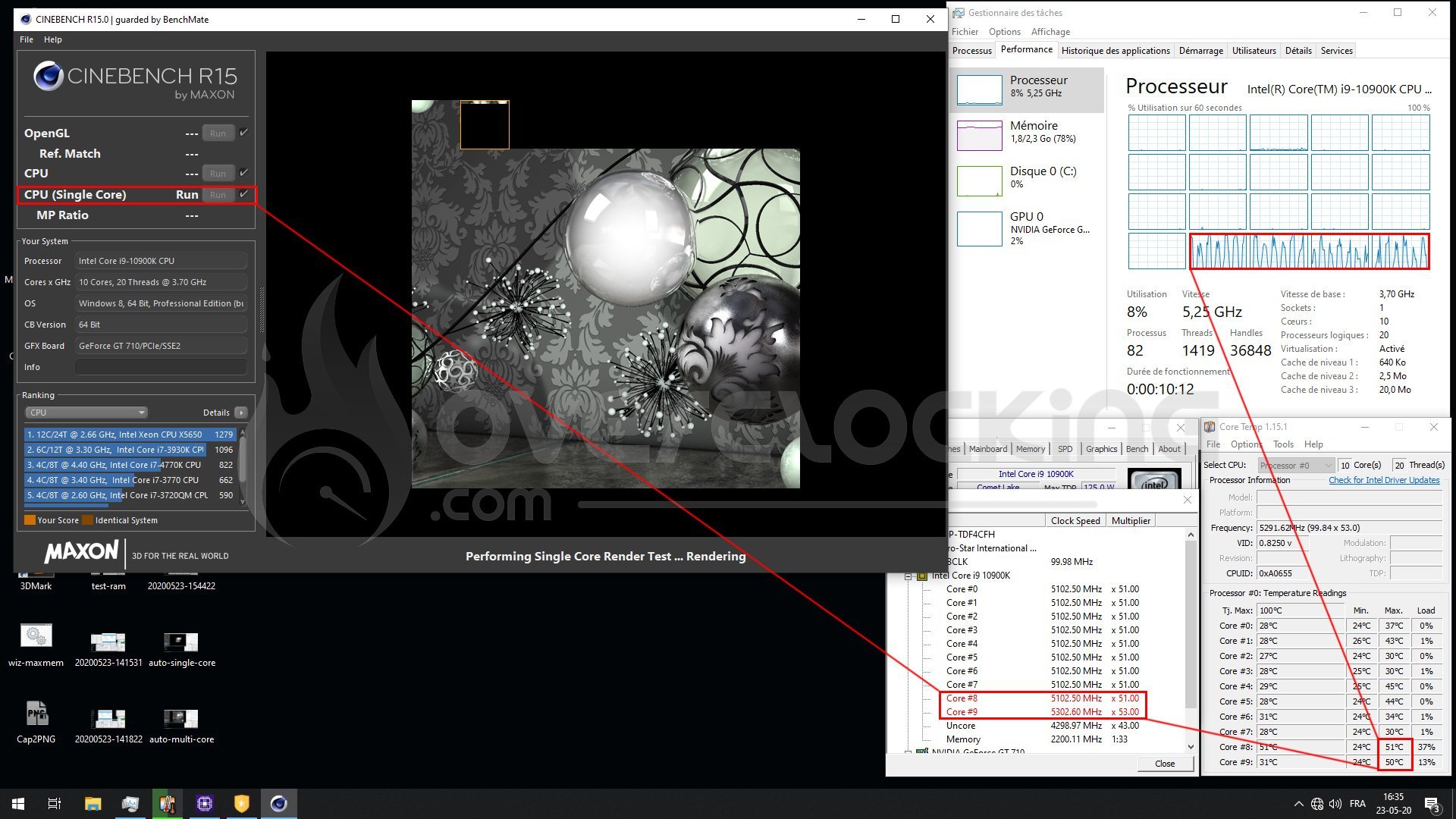1456x819 pixels.
Task: Click the Windows Start button
Action: (18, 804)
